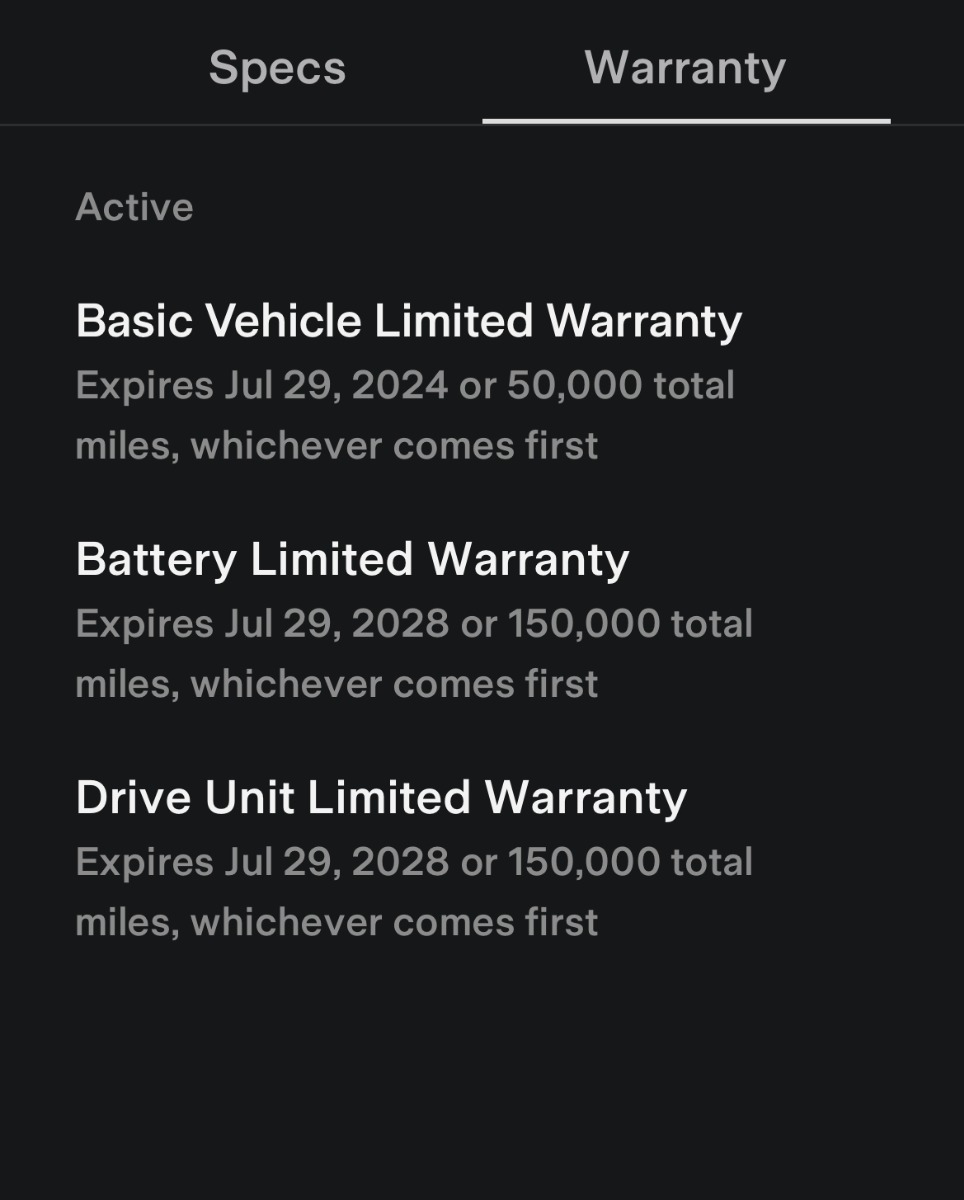The width and height of the screenshot is (964, 1200).
Task: Click the white underline beneath Warranty tab
Action: (x=685, y=121)
